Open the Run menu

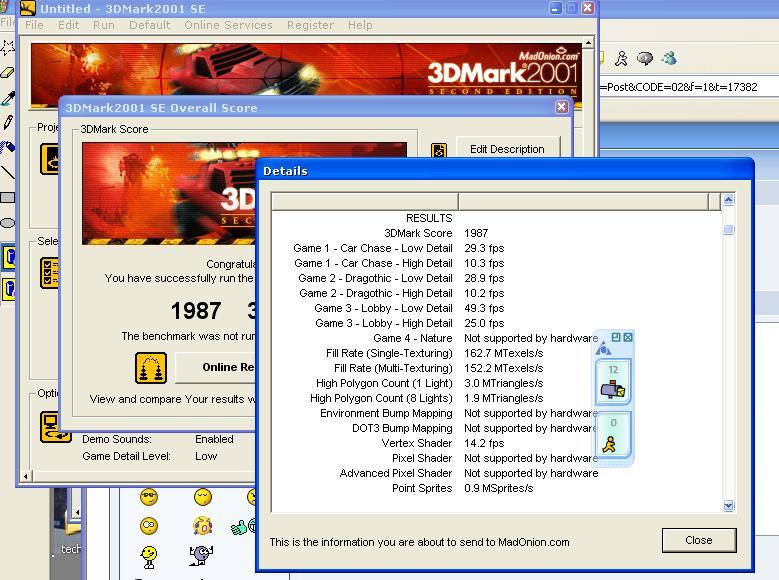point(104,25)
